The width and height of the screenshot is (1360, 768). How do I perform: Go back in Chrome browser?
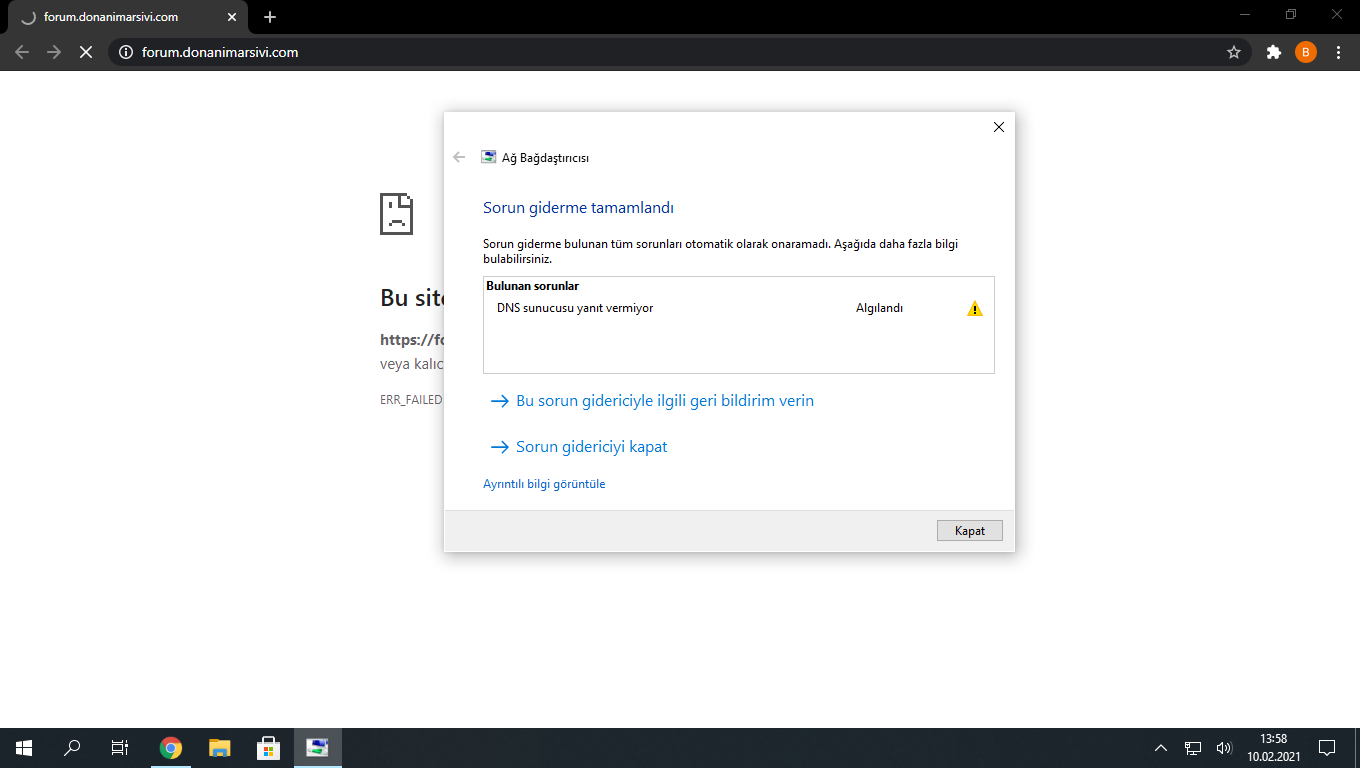pos(22,52)
